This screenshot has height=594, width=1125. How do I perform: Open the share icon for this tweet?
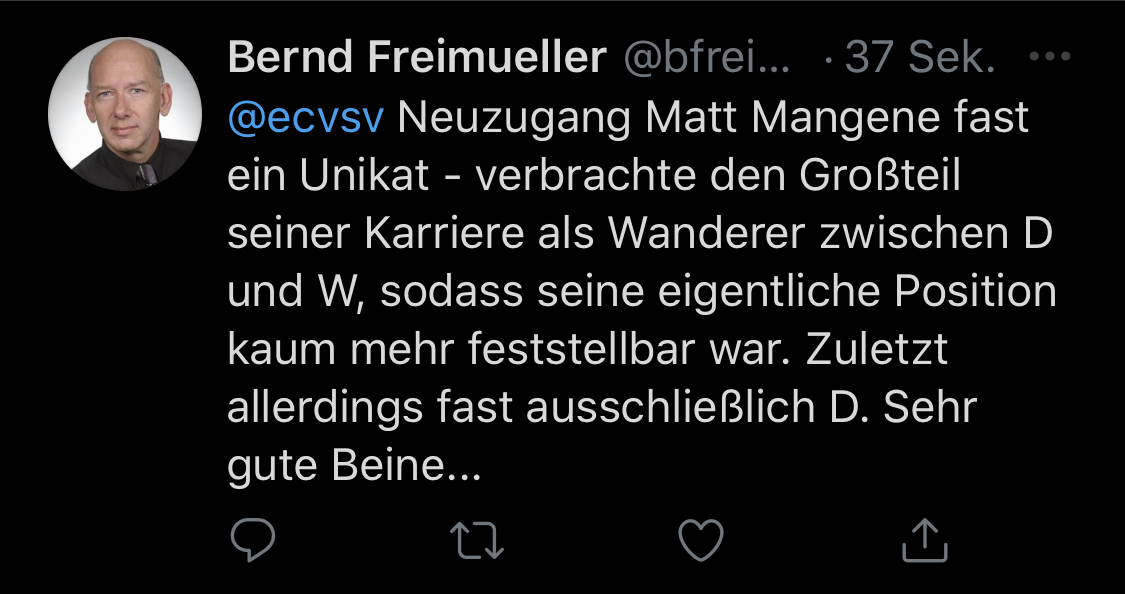924,541
